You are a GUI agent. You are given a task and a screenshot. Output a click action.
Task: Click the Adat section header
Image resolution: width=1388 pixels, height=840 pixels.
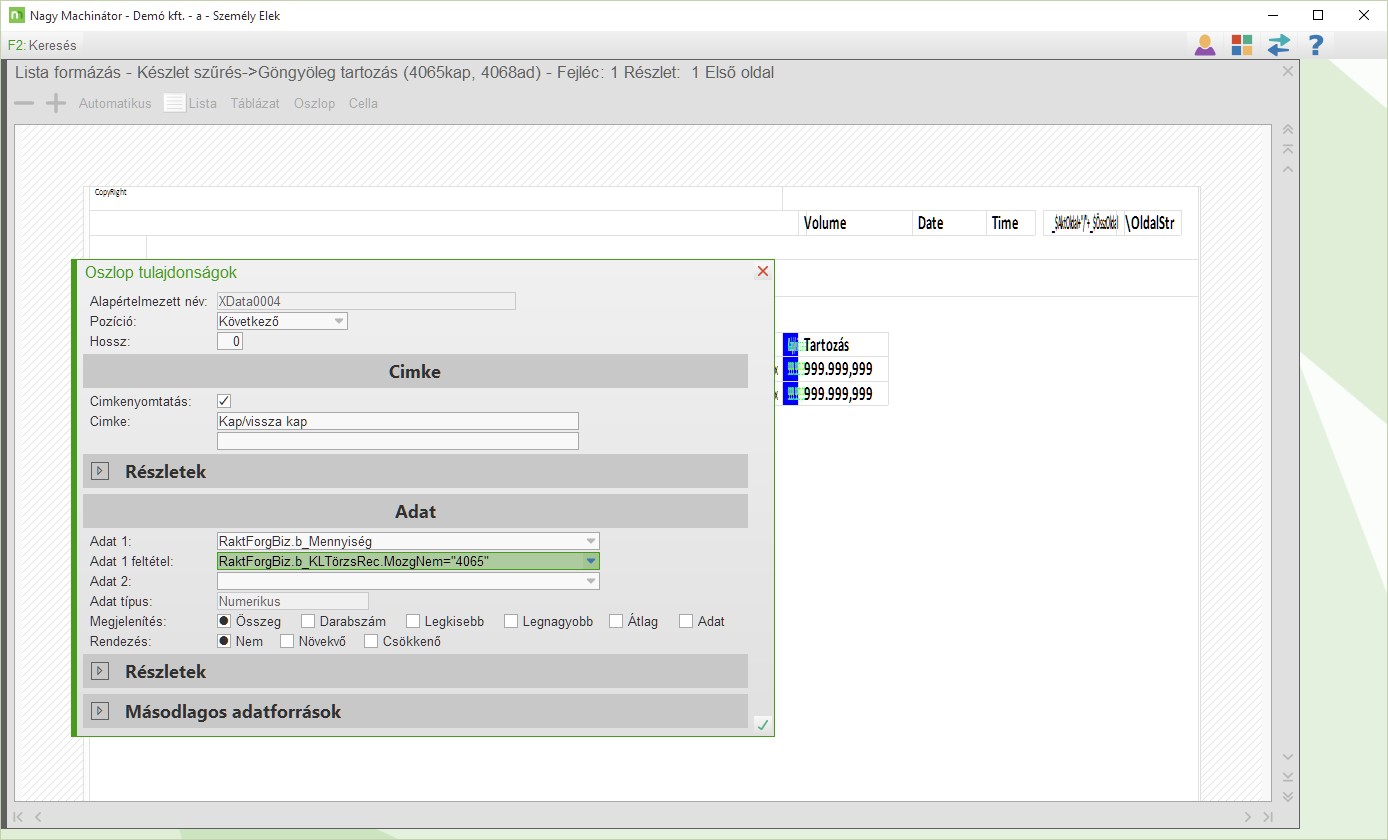415,511
